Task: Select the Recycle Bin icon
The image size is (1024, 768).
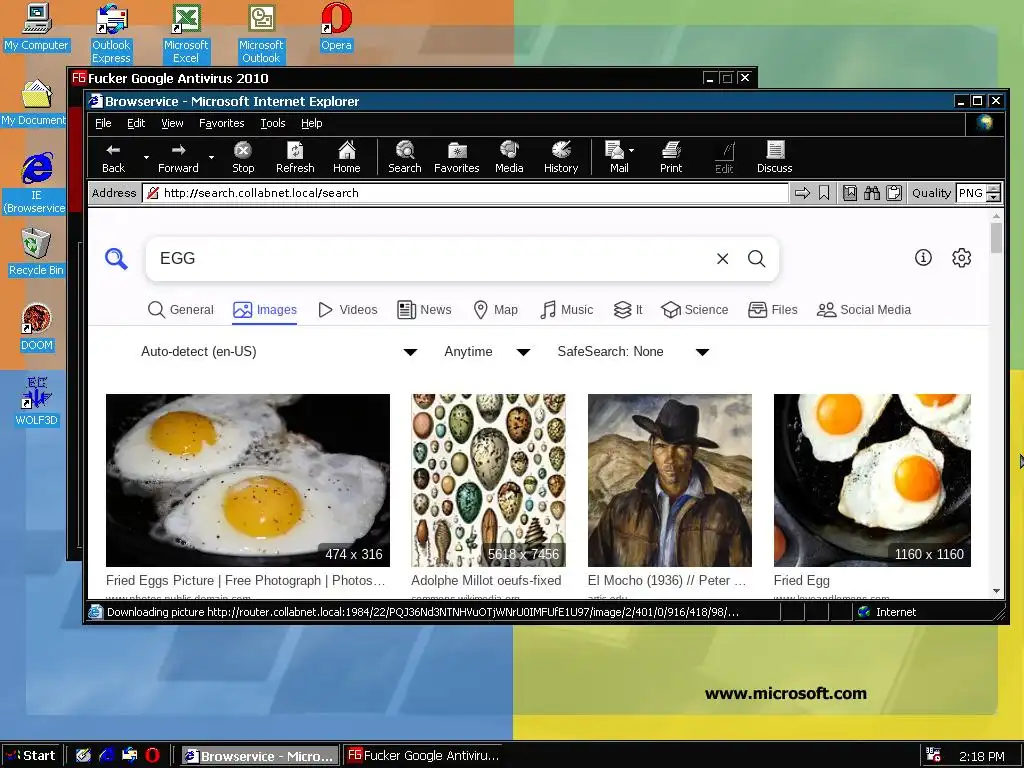Action: pos(36,252)
